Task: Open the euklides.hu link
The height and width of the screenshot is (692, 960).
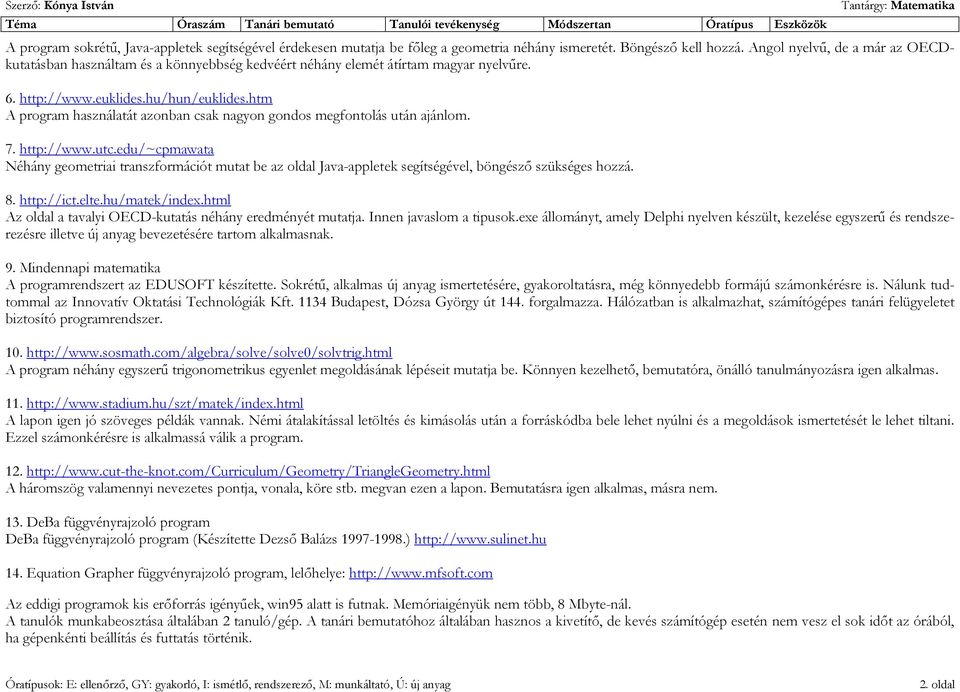Action: [146, 99]
